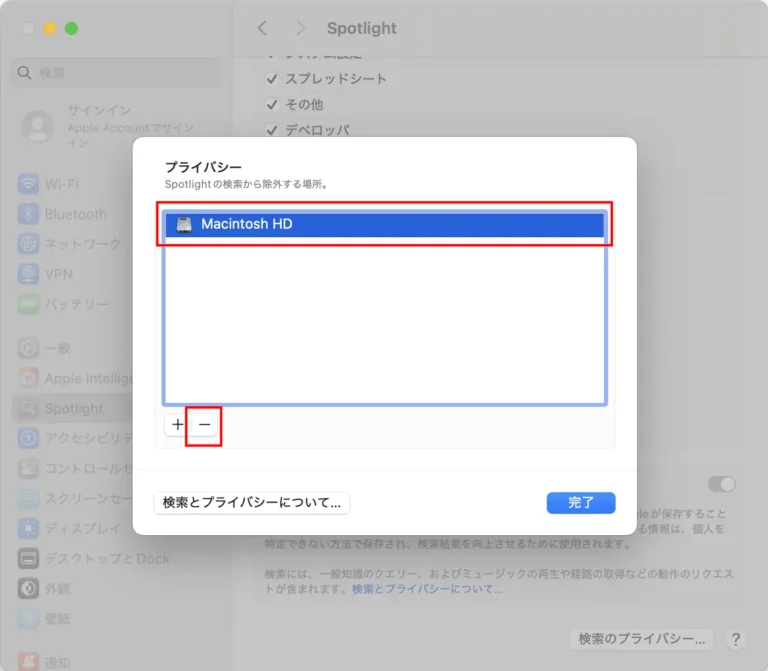Click the 壁紙 wallpaper icon
768x671 pixels.
(x=28, y=618)
